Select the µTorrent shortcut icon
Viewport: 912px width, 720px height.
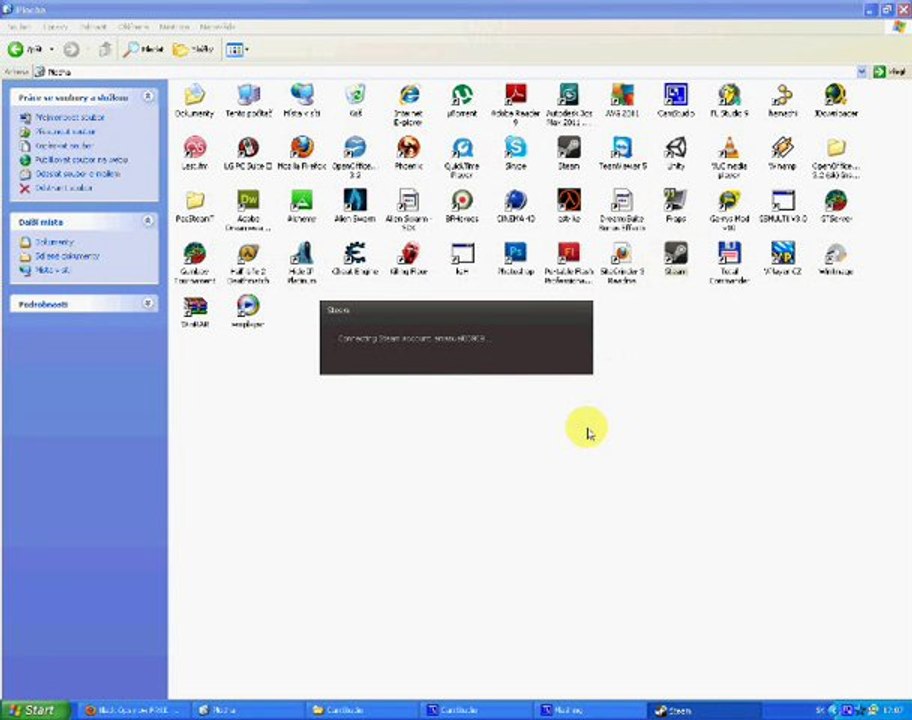462,101
